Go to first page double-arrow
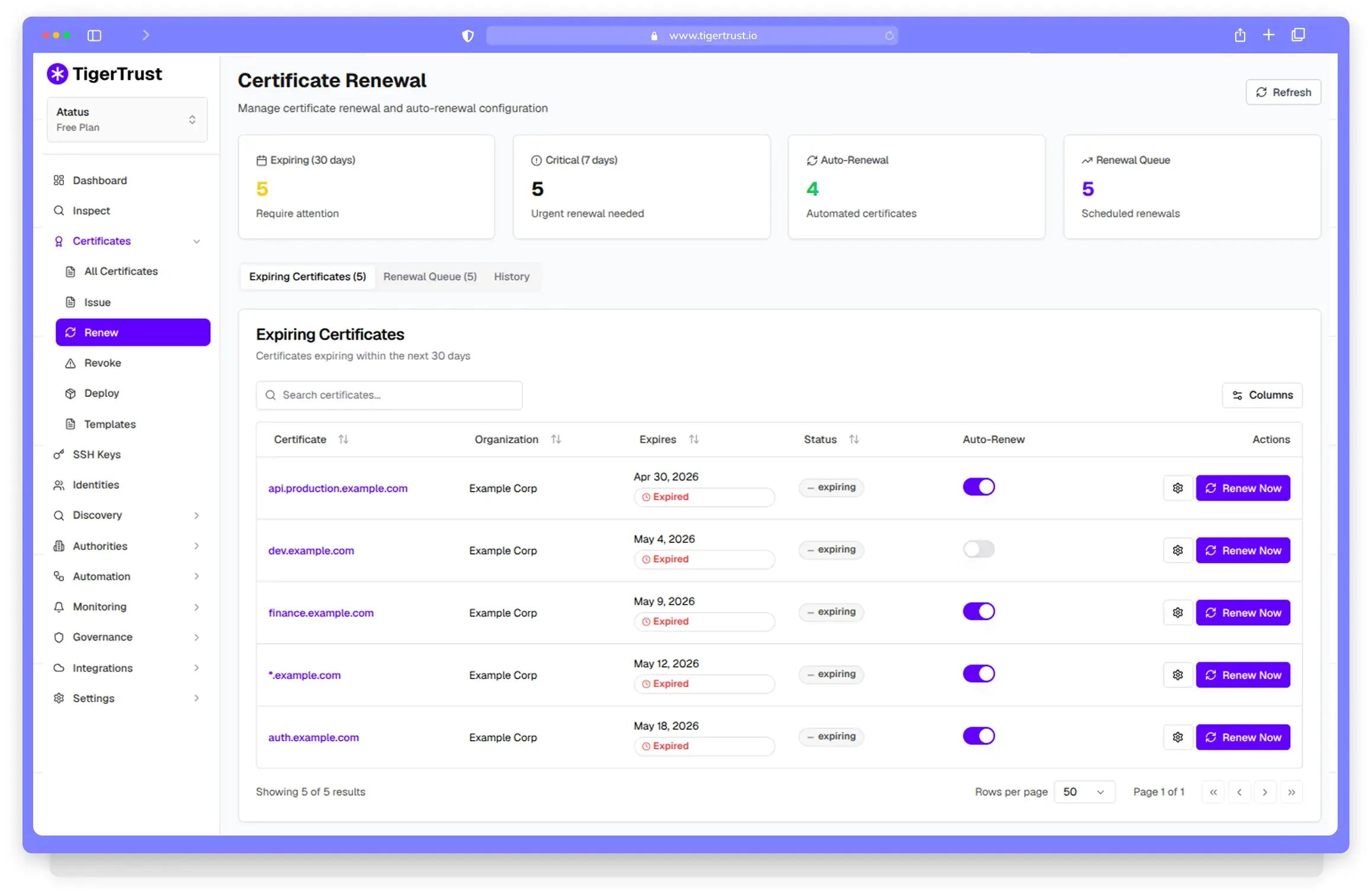The width and height of the screenshot is (1372, 896). 1213,792
